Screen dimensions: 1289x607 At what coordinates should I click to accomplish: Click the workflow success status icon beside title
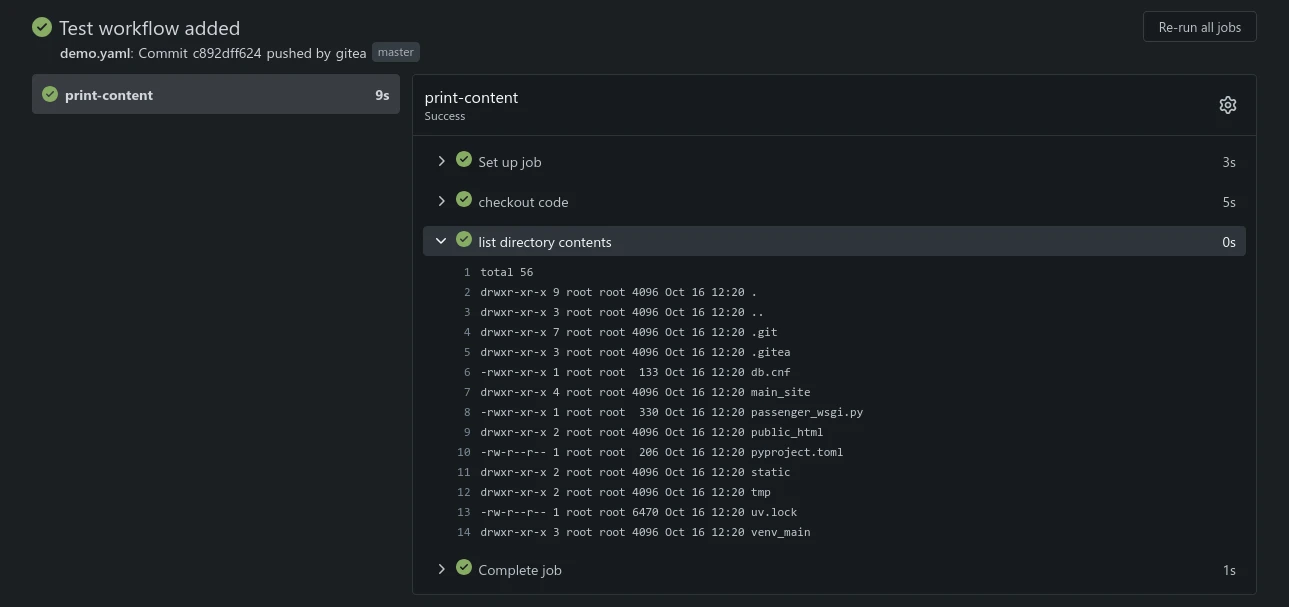tap(42, 27)
